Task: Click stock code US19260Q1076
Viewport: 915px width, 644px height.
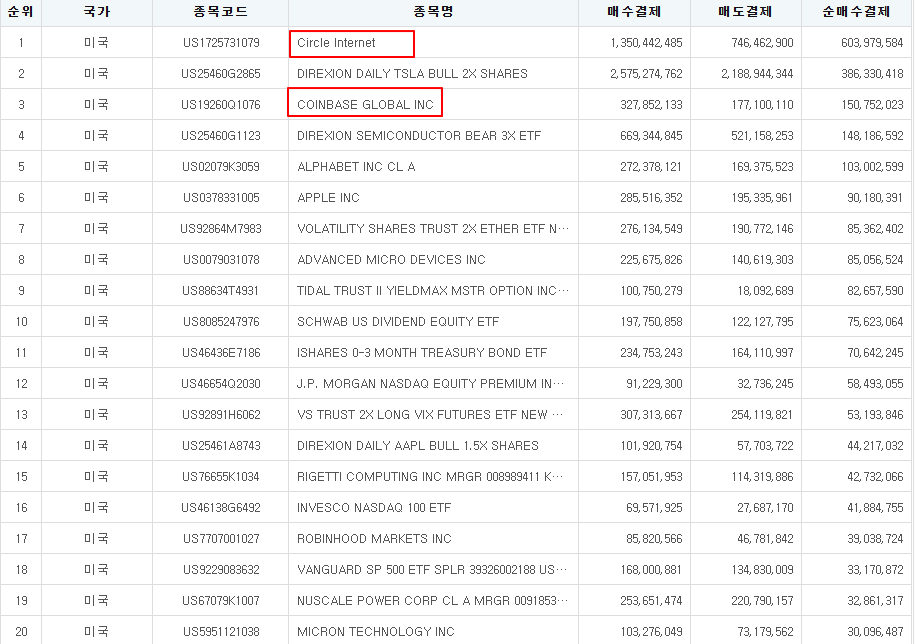Action: click(x=221, y=104)
